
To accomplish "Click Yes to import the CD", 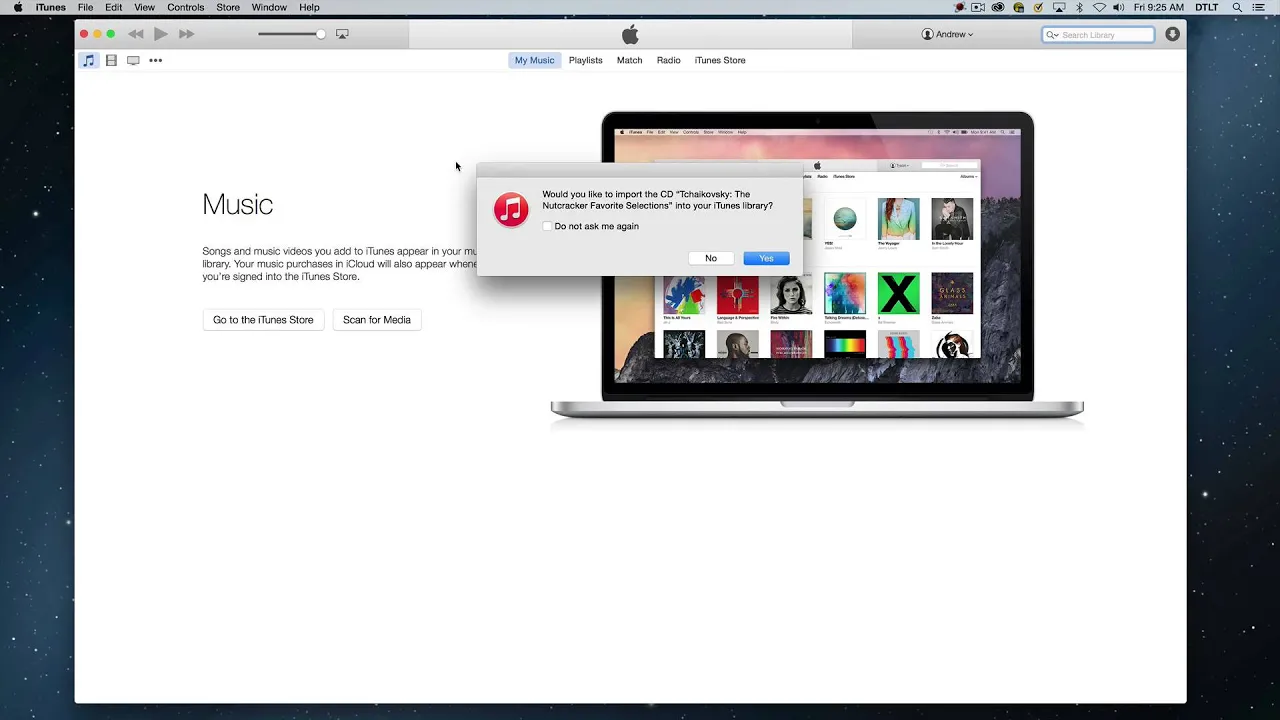I will [766, 258].
